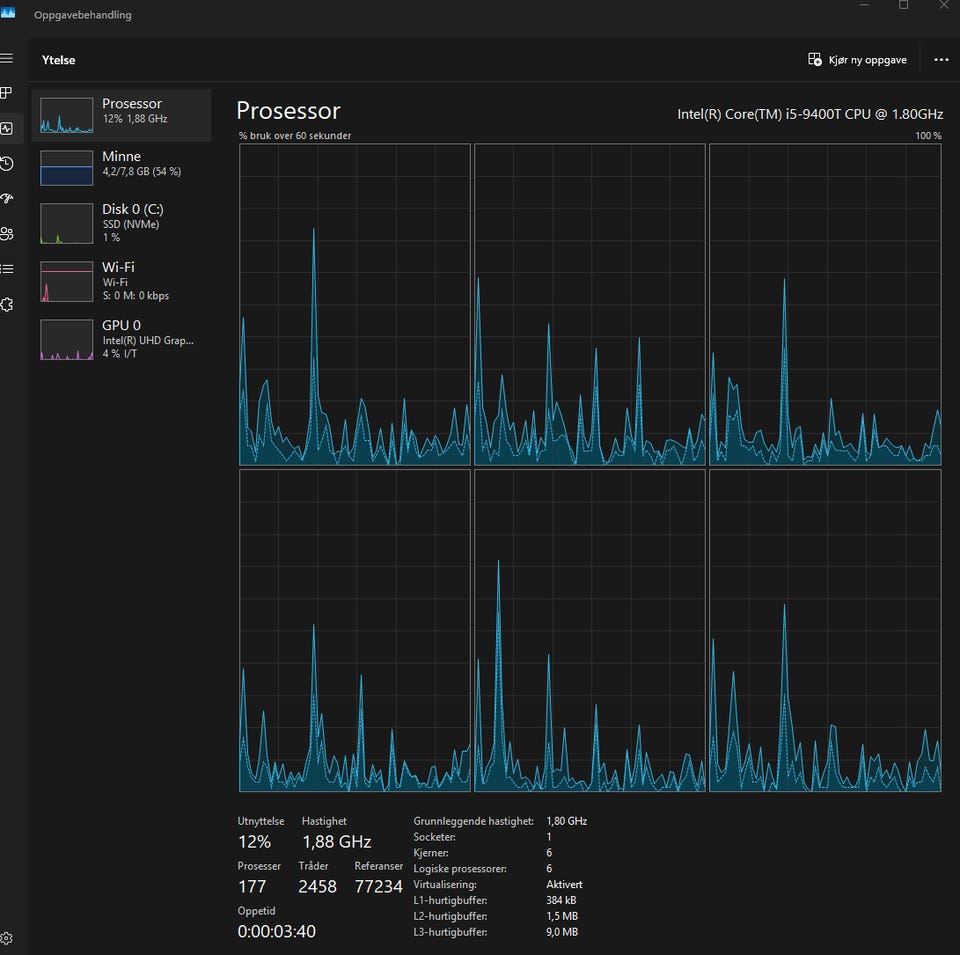Select the Performance page icon in sidebar

tap(7, 129)
